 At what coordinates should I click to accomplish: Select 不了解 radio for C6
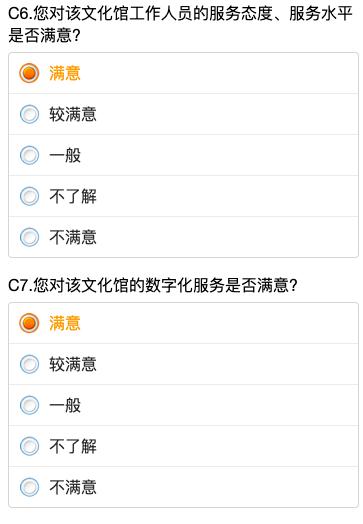29,196
